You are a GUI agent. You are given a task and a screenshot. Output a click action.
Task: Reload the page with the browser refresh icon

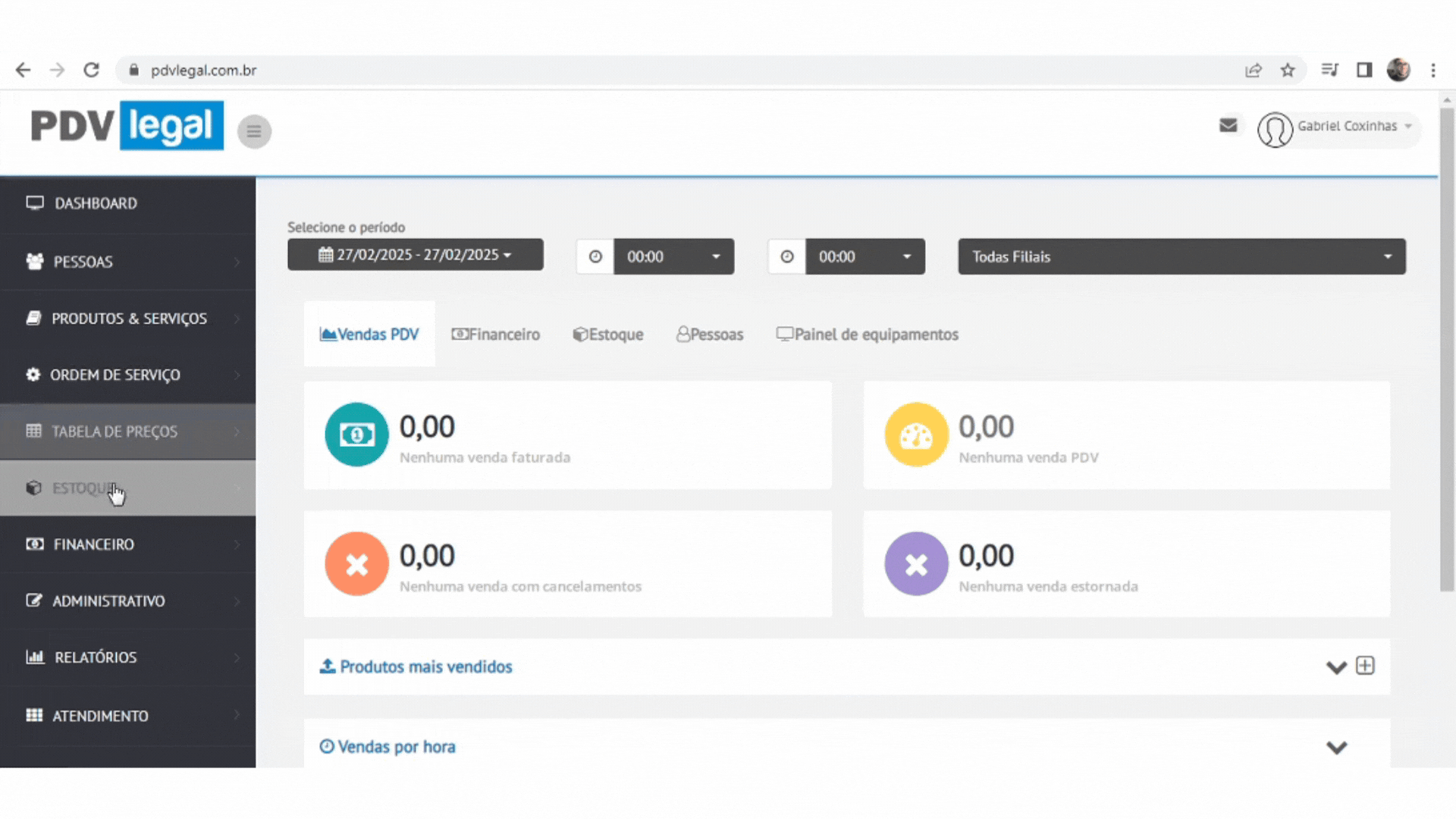92,71
